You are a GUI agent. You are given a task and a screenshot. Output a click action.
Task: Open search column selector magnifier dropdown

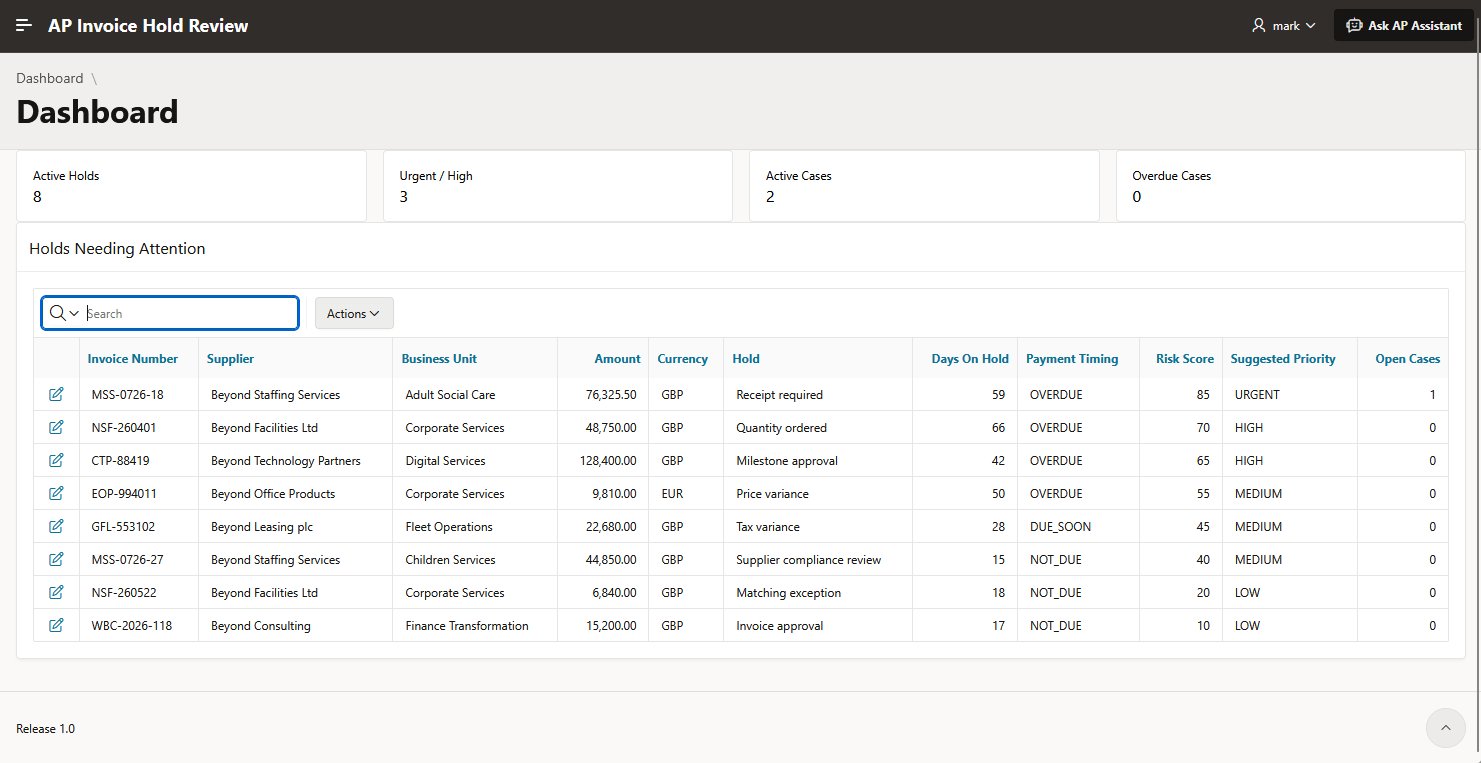coord(64,313)
